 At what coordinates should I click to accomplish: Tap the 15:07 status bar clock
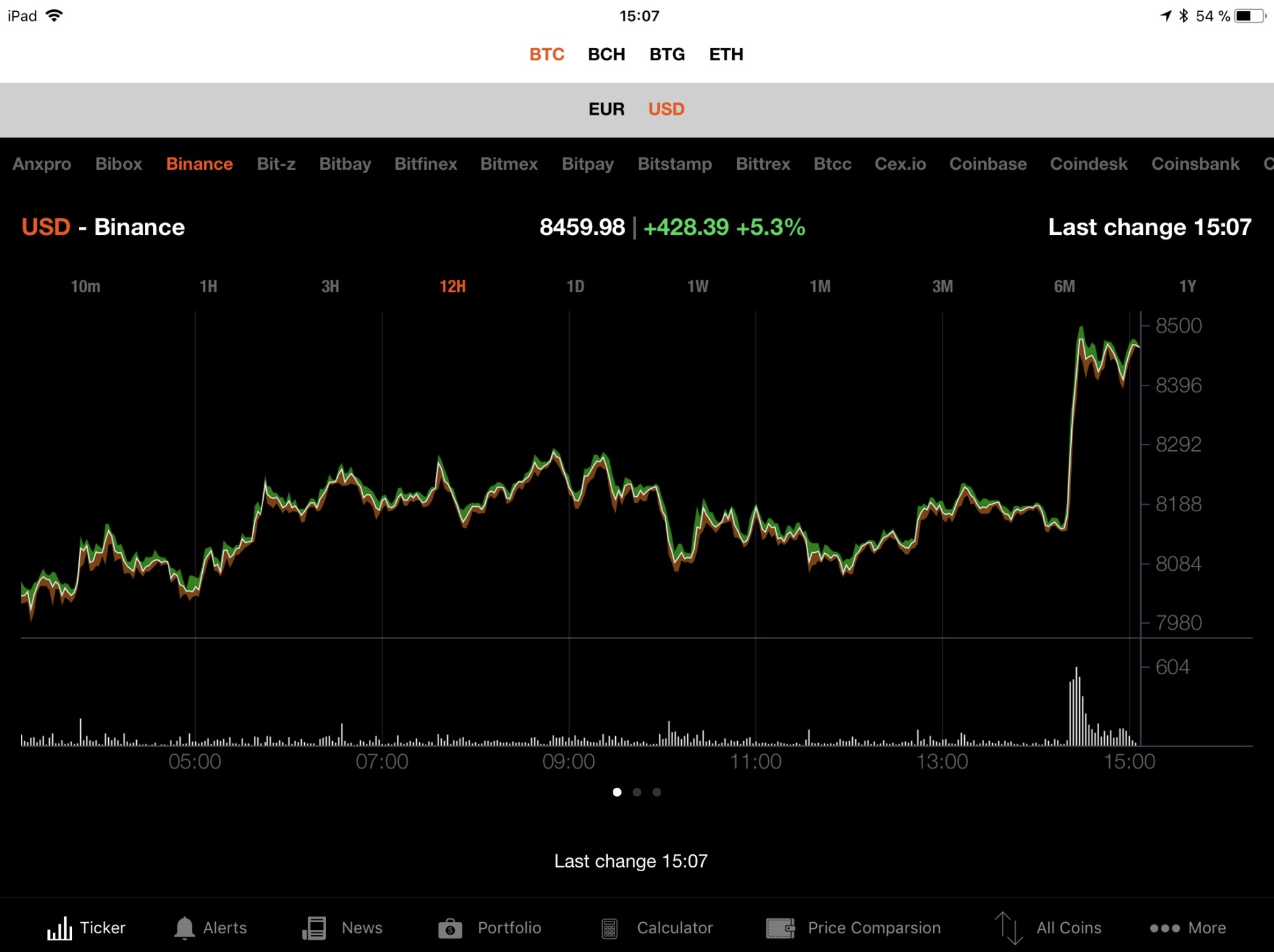639,16
